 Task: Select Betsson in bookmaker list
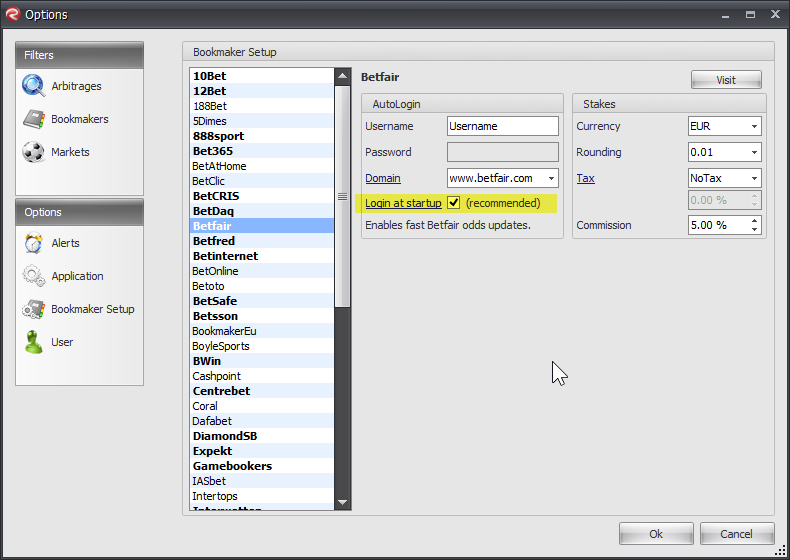(262, 316)
